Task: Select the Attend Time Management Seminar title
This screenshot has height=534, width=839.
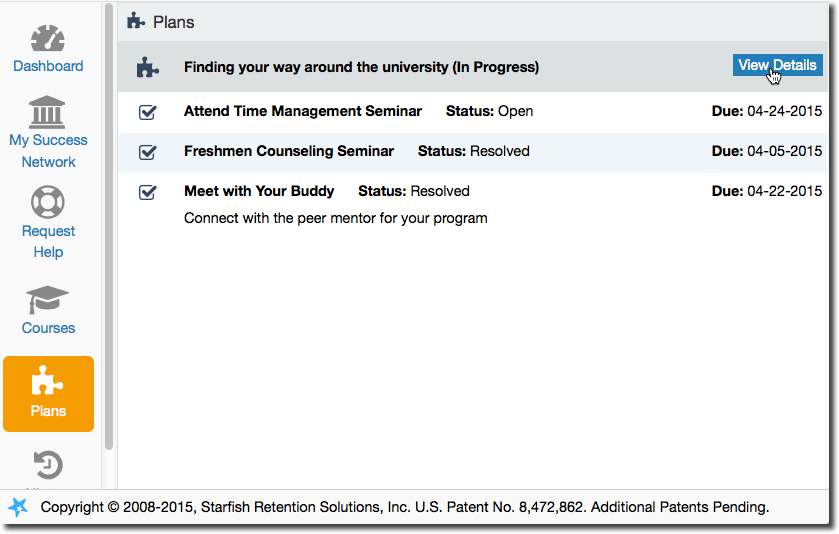Action: [303, 111]
